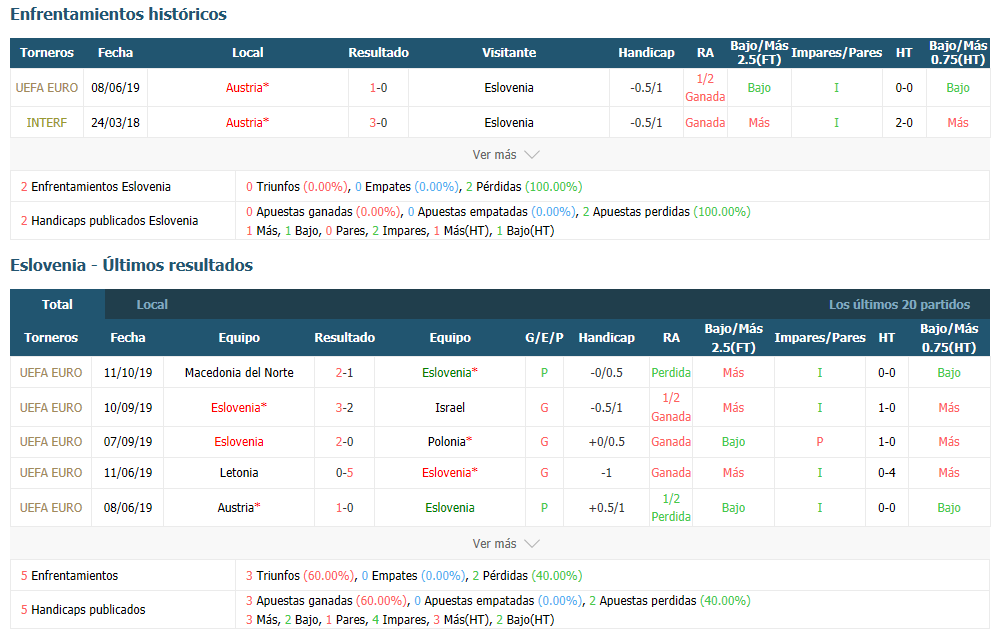The image size is (1001, 638).
Task: Select handicap -0/0.5 in Macedonia row
Action: 606,372
